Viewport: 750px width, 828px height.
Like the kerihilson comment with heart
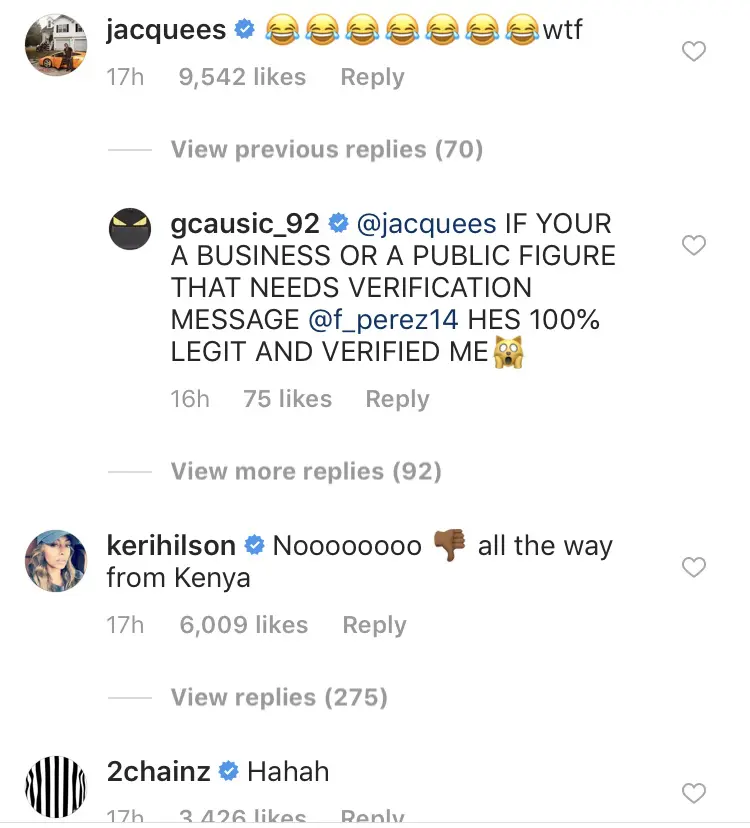click(693, 567)
